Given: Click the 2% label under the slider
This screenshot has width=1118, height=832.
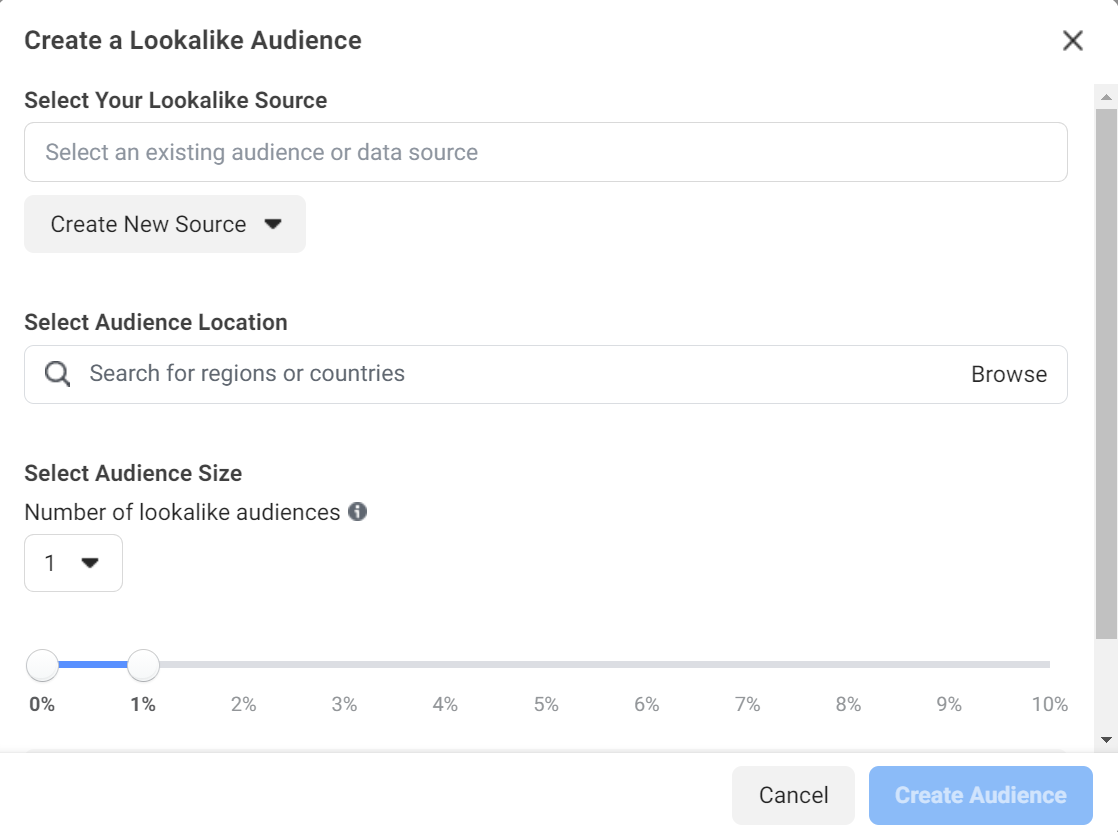Looking at the screenshot, I should 243,704.
